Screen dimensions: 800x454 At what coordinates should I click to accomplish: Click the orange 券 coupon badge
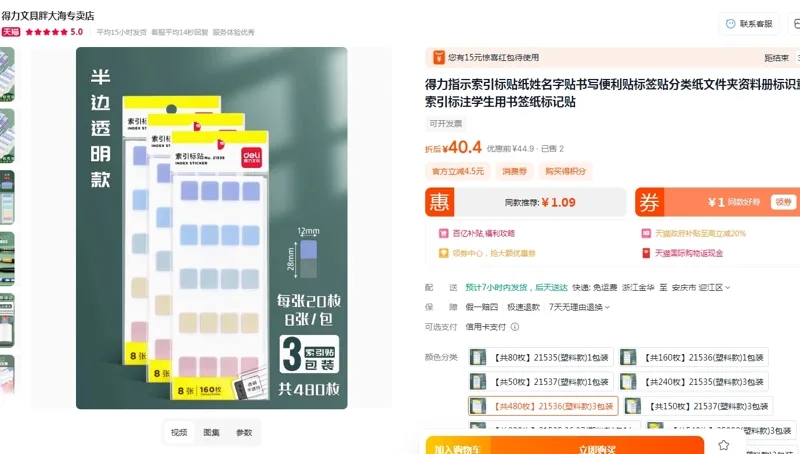click(649, 202)
